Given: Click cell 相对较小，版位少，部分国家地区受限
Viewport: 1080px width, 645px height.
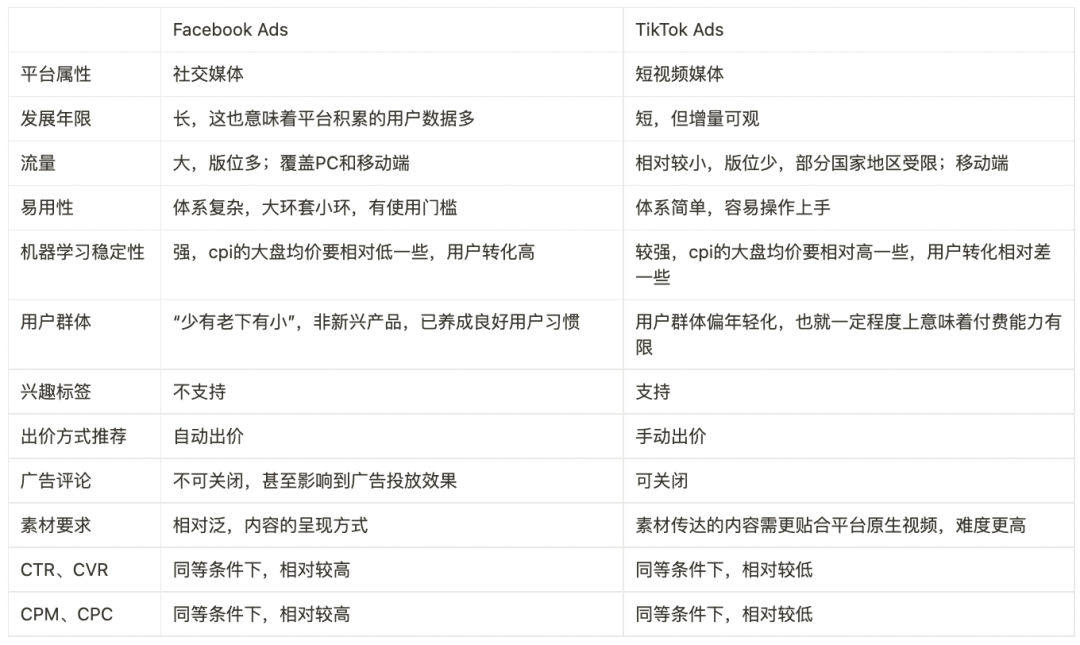Looking at the screenshot, I should click(822, 163).
